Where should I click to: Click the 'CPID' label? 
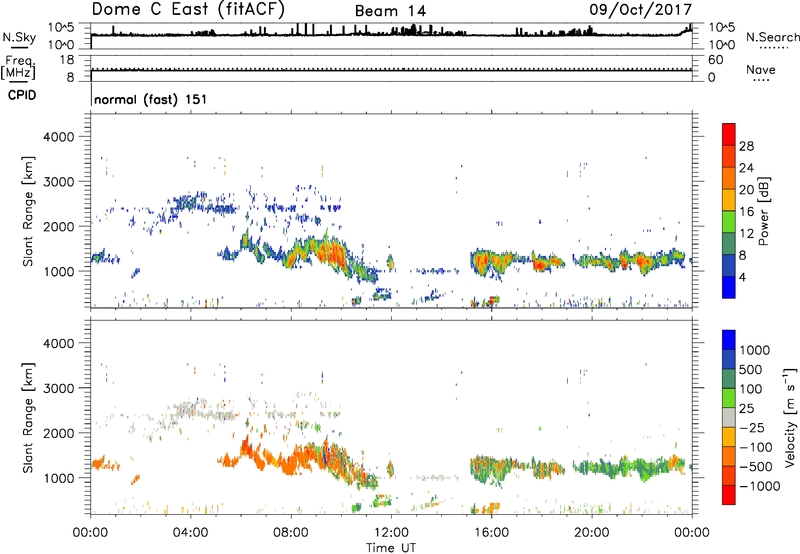22,95
